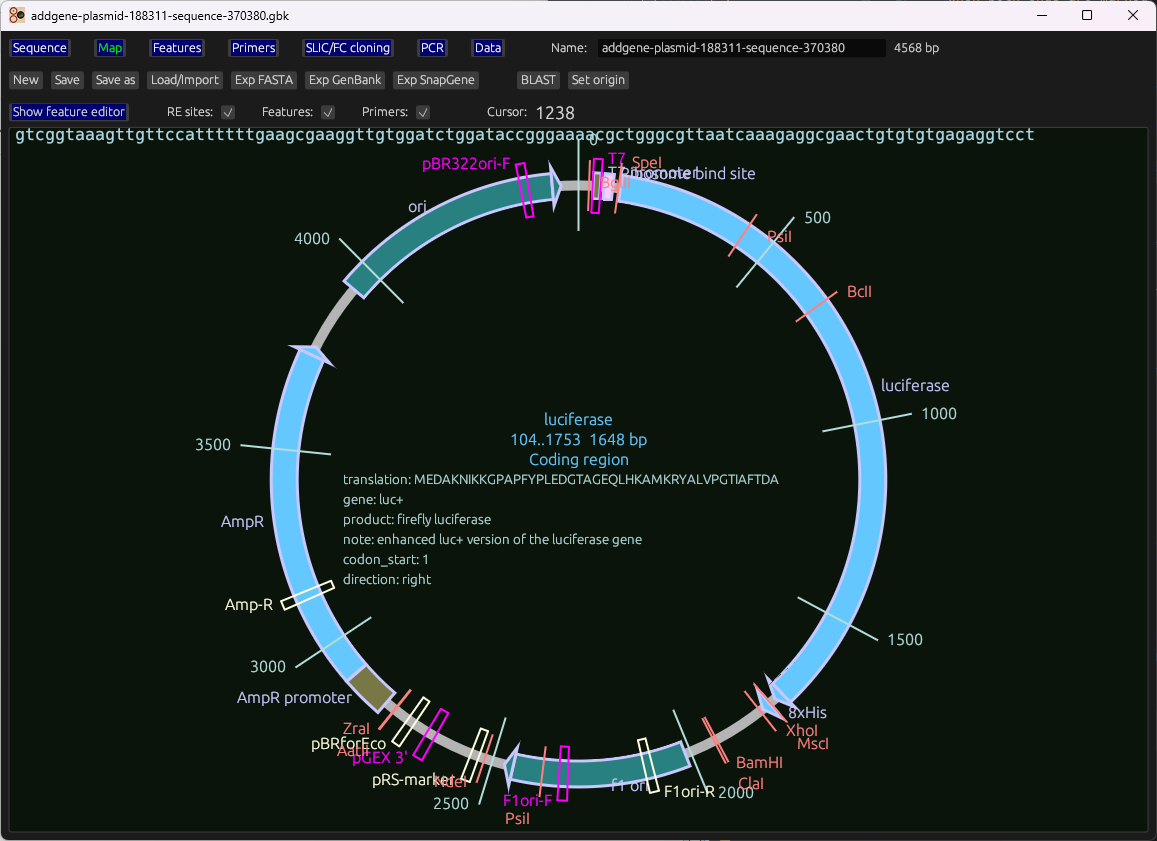
Task: Export sequence as FASTA
Action: (x=264, y=80)
